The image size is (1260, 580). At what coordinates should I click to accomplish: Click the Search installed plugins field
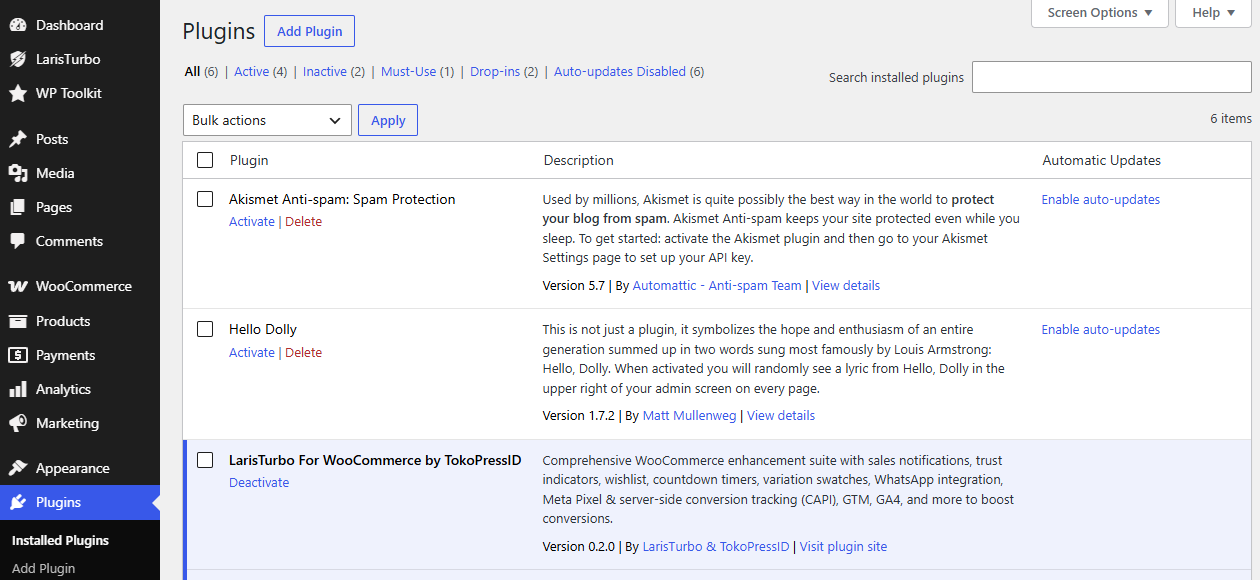(x=1111, y=77)
